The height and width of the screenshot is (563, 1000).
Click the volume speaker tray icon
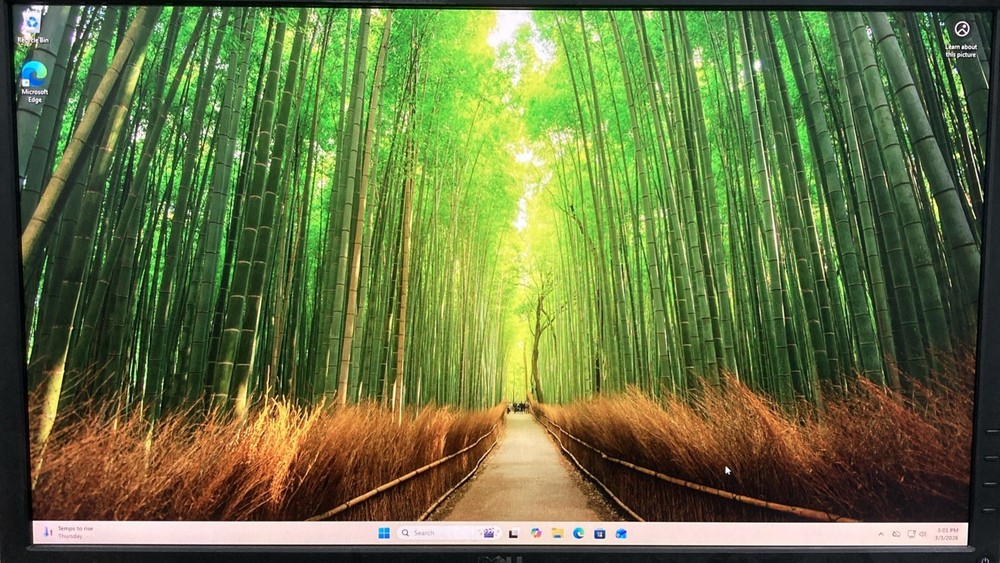coord(922,534)
